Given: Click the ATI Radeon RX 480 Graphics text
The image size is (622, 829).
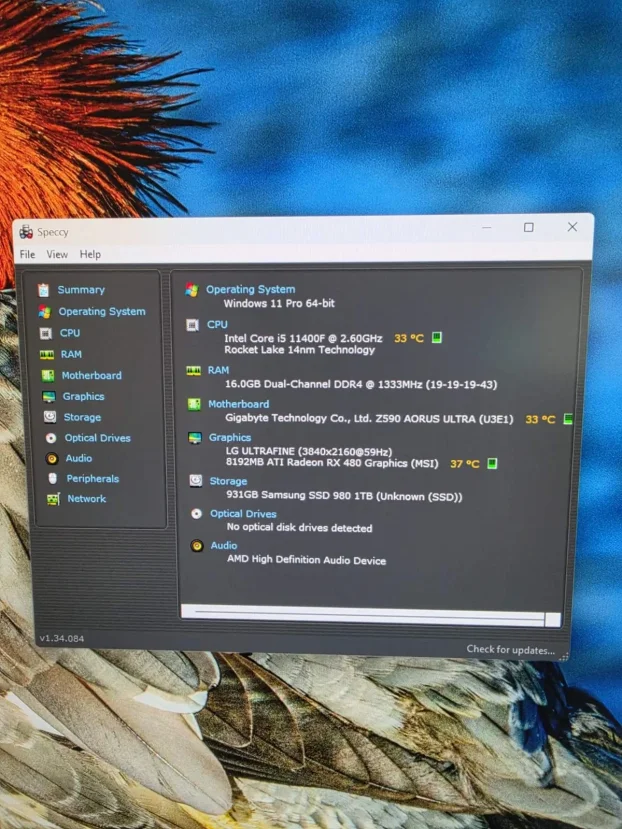Looking at the screenshot, I should point(332,463).
